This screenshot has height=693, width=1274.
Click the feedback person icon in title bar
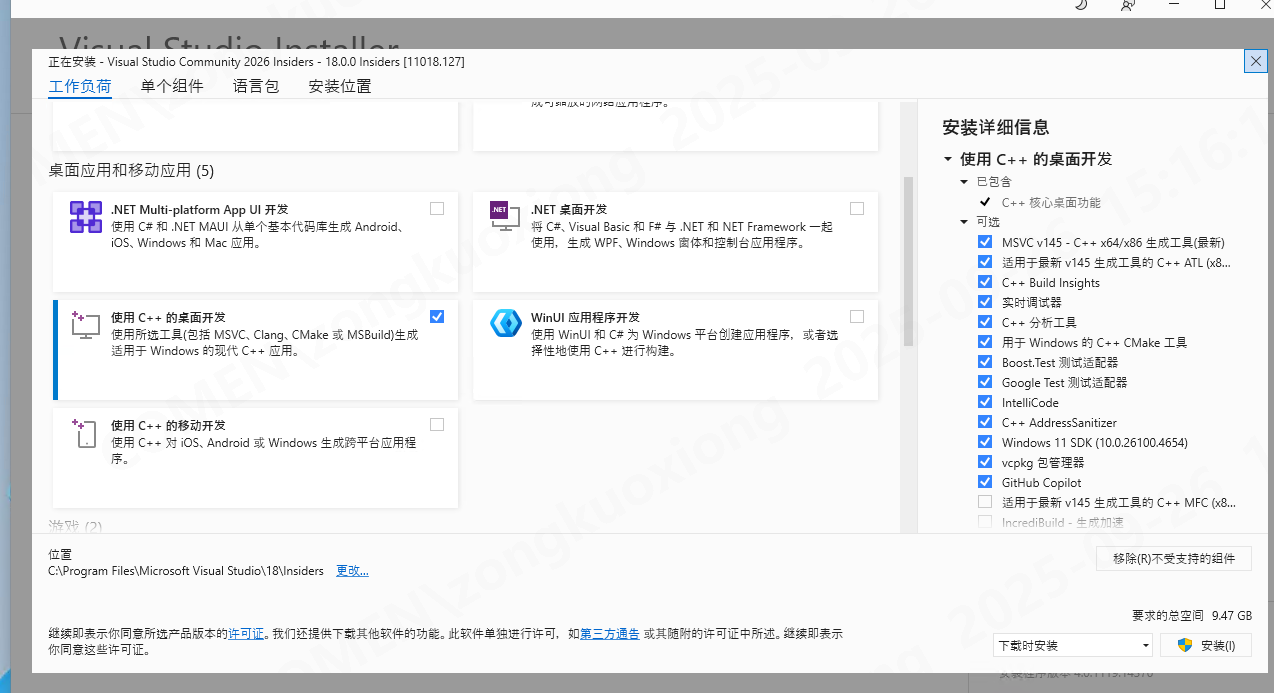[1128, 5]
